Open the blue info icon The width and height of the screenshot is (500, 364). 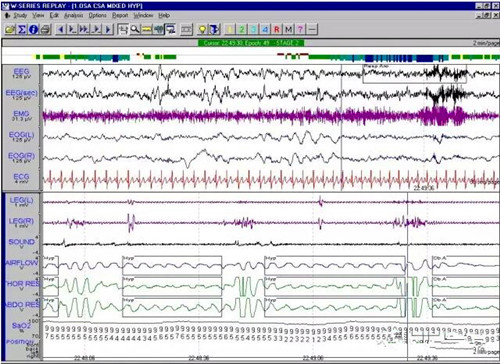click(x=33, y=29)
